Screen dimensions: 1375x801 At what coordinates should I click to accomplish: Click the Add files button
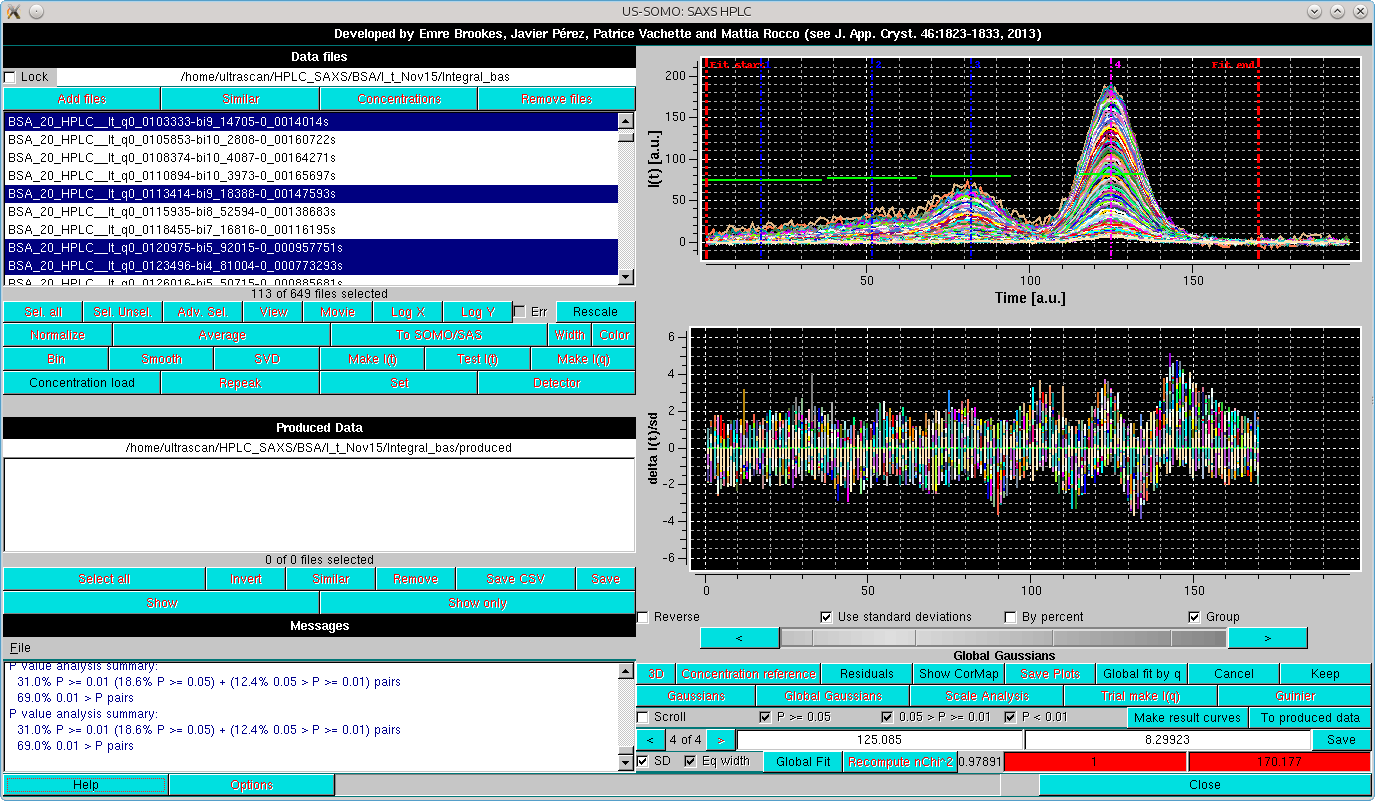[82, 99]
